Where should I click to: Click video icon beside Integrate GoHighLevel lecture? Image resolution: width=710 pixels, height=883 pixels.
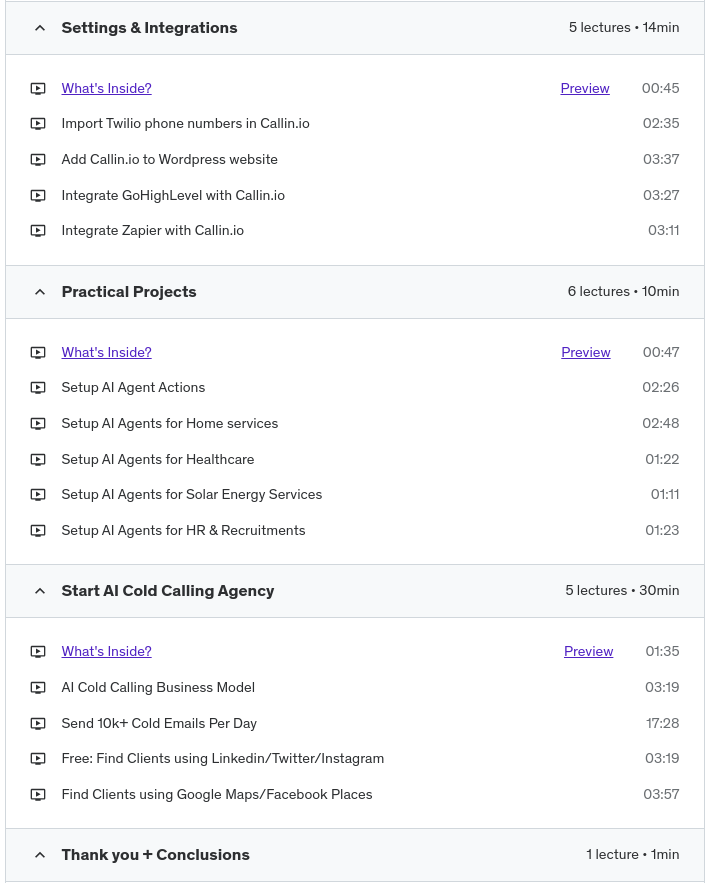pyautogui.click(x=38, y=196)
